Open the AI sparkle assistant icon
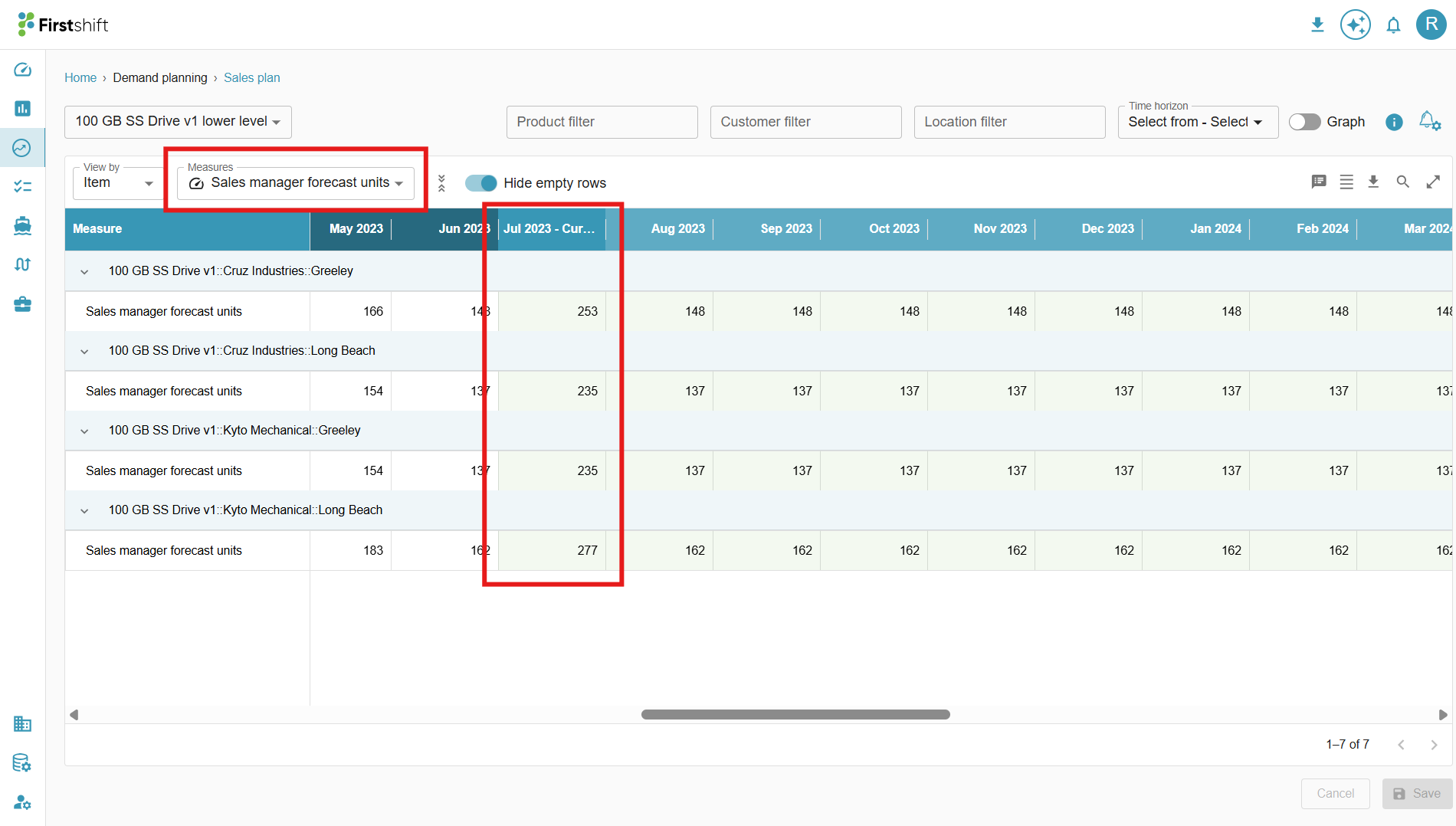The image size is (1456, 826). pyautogui.click(x=1355, y=25)
